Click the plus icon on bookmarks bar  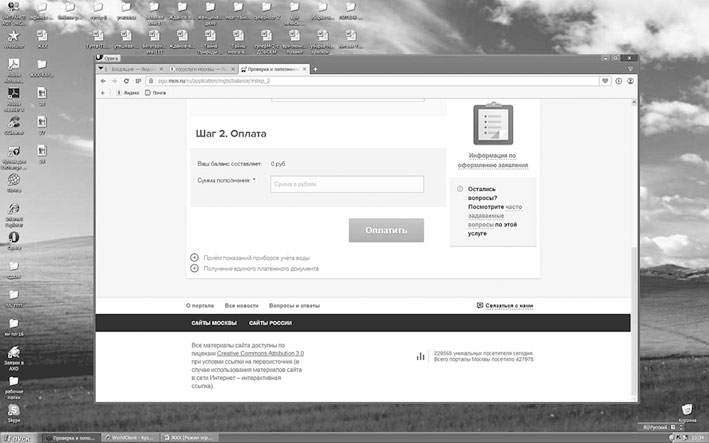(103, 93)
